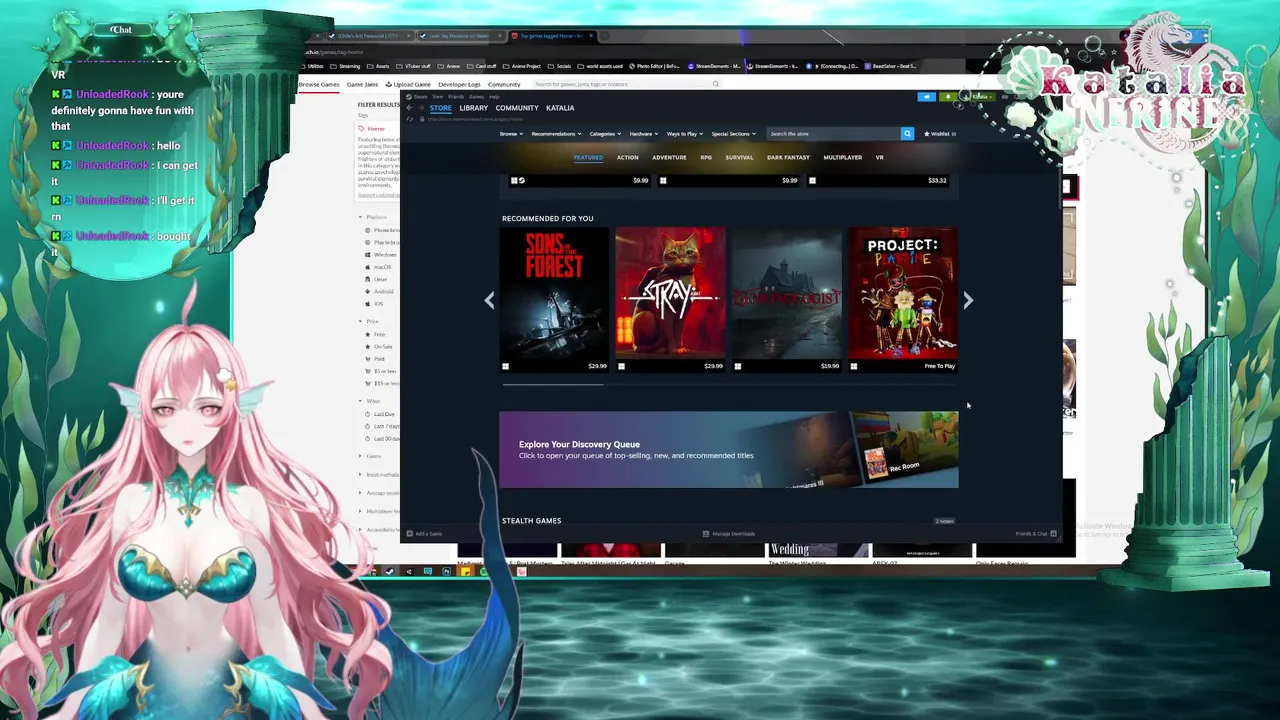Click the Manage Downloads icon in Steam
This screenshot has width=1280, height=720.
(706, 534)
